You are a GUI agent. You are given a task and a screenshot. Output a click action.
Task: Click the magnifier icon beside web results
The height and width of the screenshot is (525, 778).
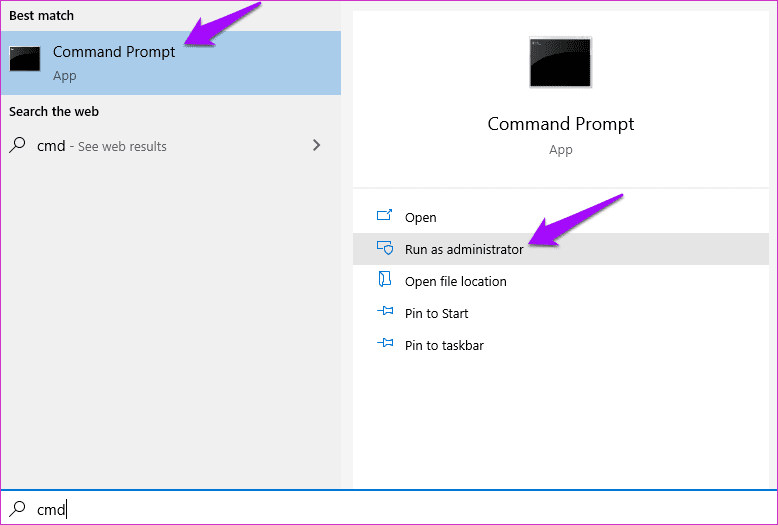coord(17,145)
